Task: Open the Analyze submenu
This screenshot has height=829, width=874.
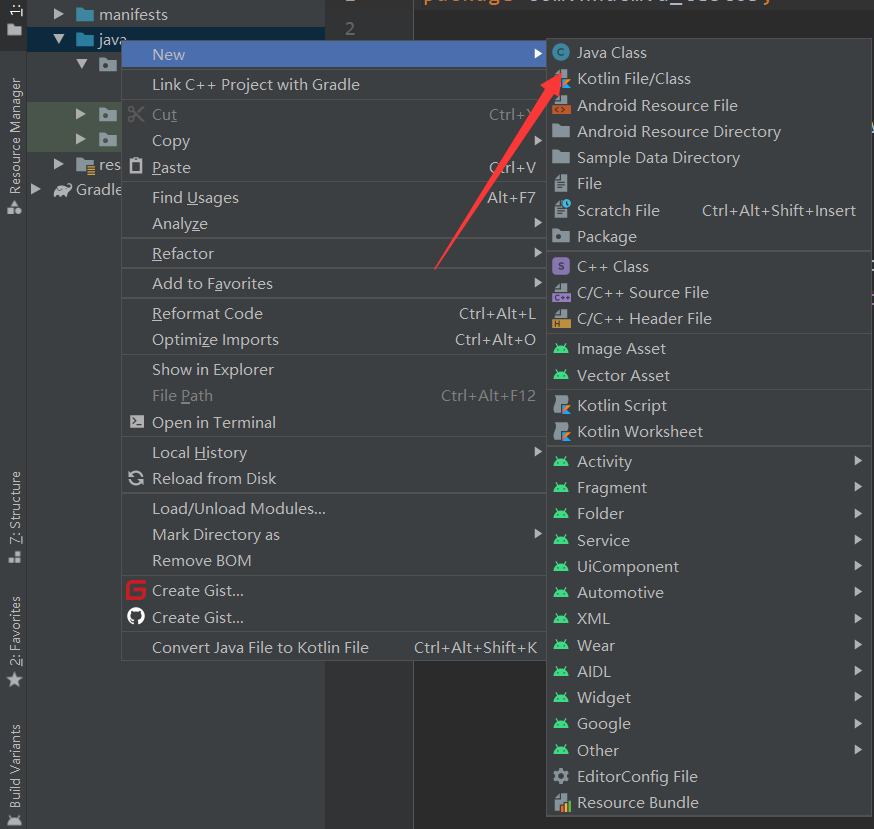Action: [x=333, y=224]
